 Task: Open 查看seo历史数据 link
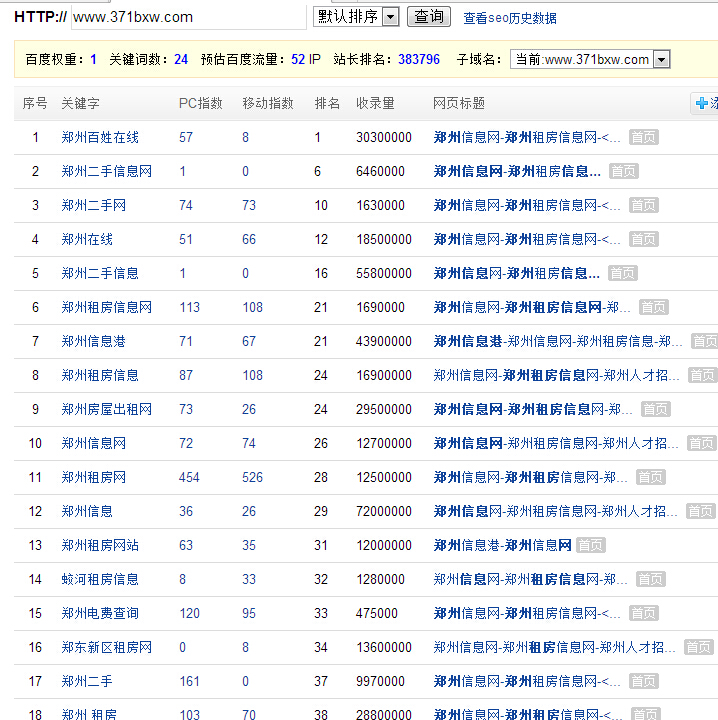coord(510,18)
